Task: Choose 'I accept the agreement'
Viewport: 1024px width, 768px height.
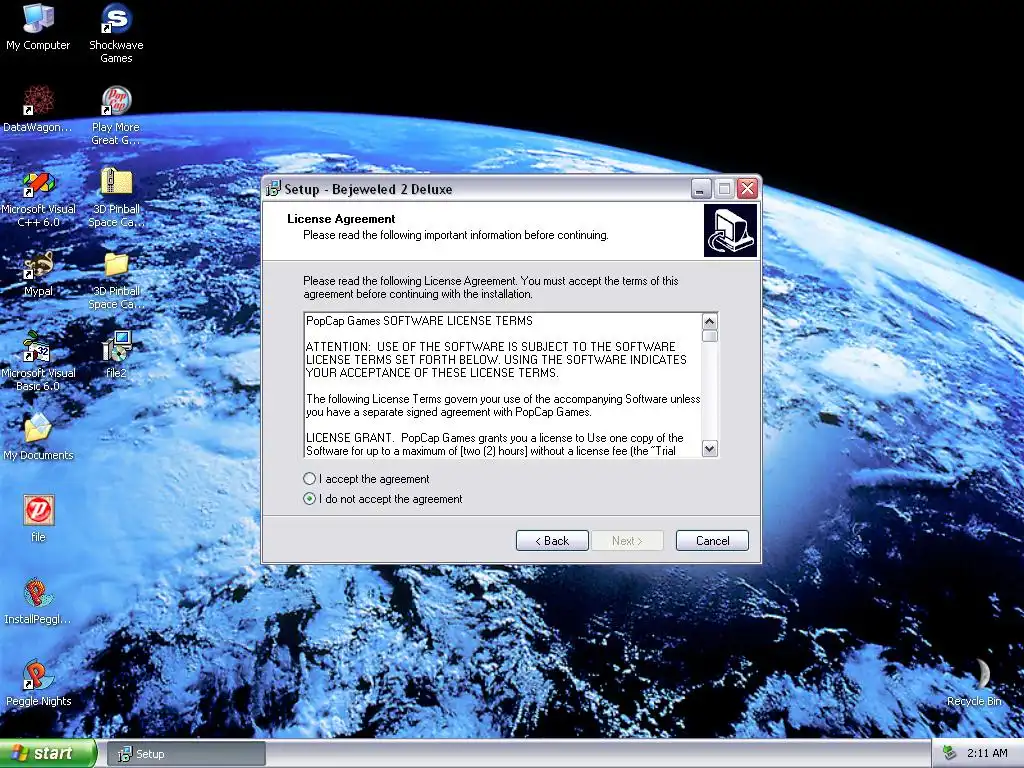Action: (366, 479)
